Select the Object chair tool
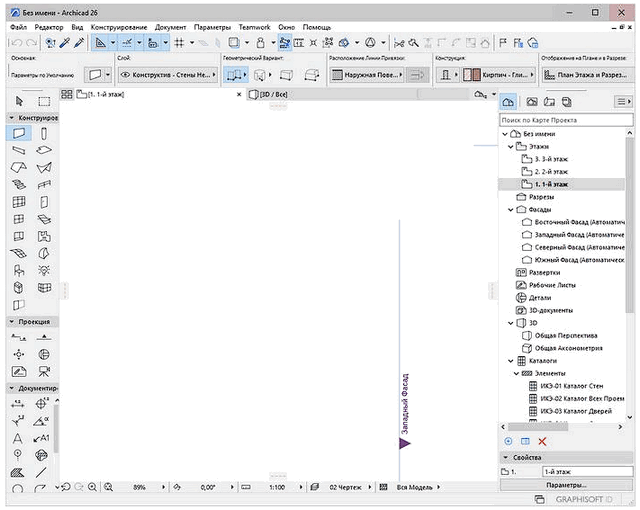 [x=19, y=270]
